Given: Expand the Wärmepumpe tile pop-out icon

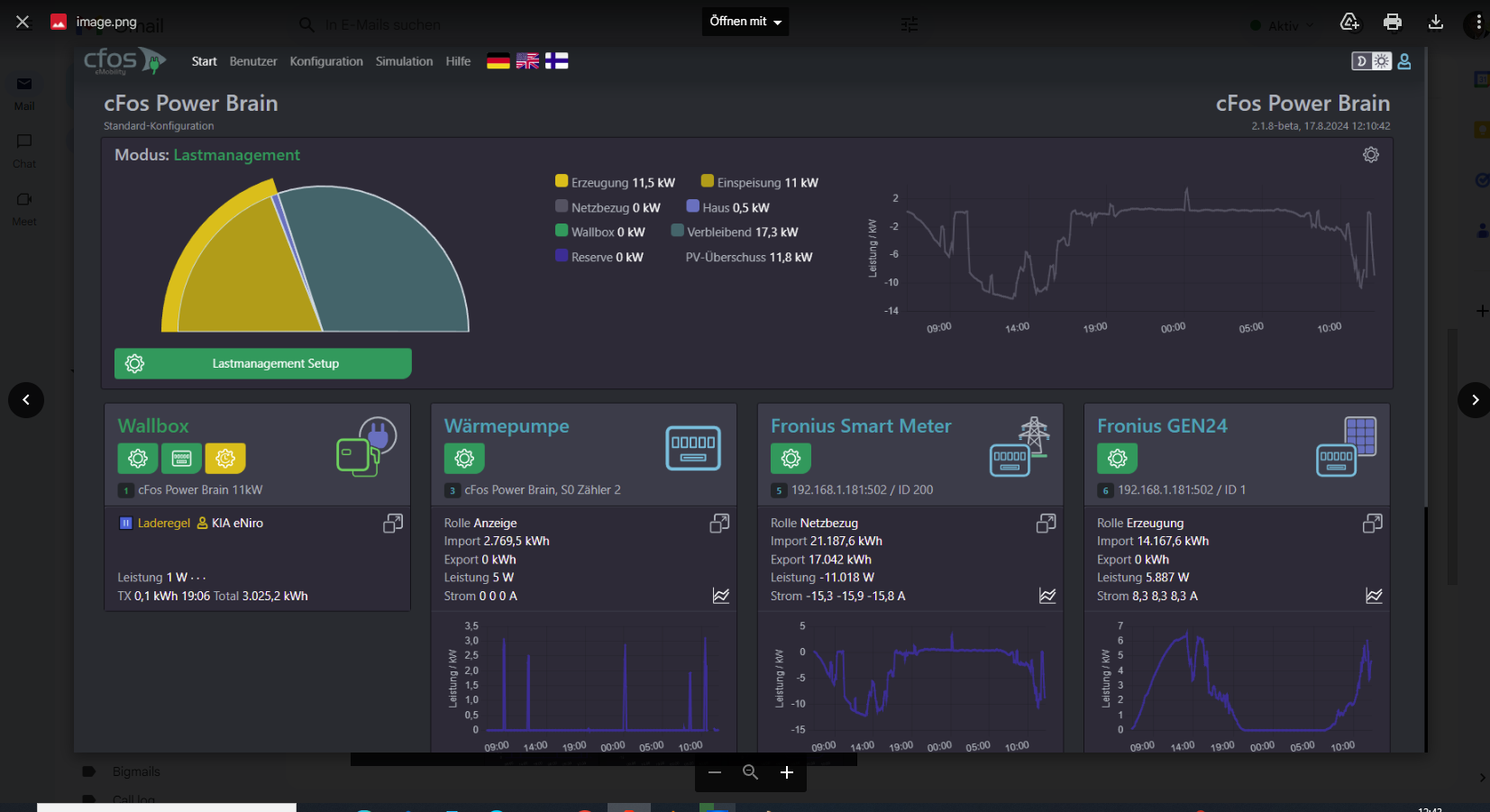Looking at the screenshot, I should 719,524.
